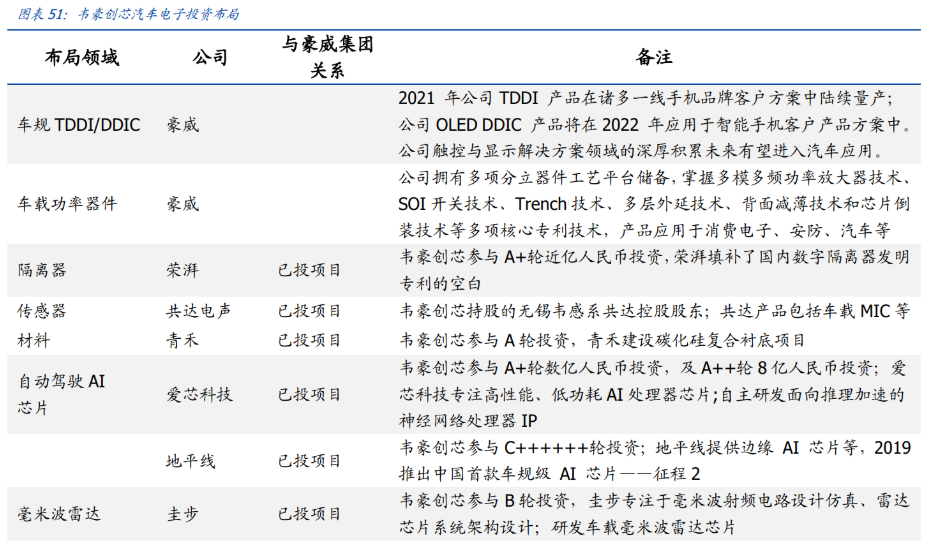
Task: Click the note '韦豪创芯持股的无锡韦感系共达控股股东'
Action: click(x=654, y=311)
